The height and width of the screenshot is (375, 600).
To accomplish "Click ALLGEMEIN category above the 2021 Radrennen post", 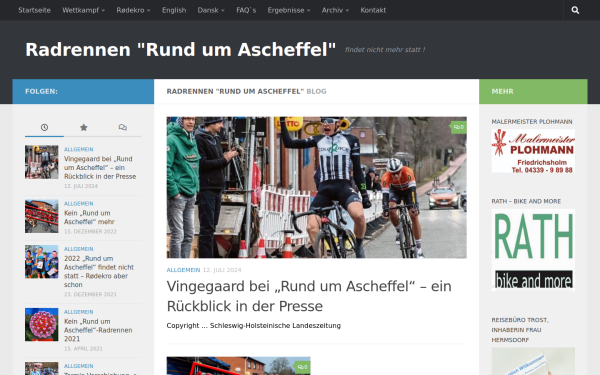I will [78, 312].
